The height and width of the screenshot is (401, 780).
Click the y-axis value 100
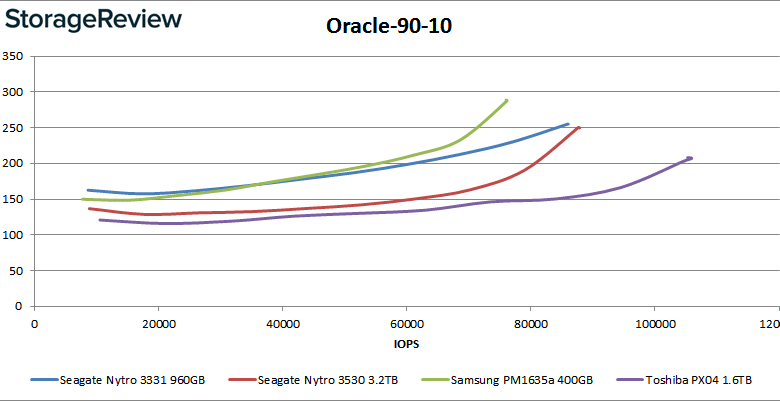12,235
